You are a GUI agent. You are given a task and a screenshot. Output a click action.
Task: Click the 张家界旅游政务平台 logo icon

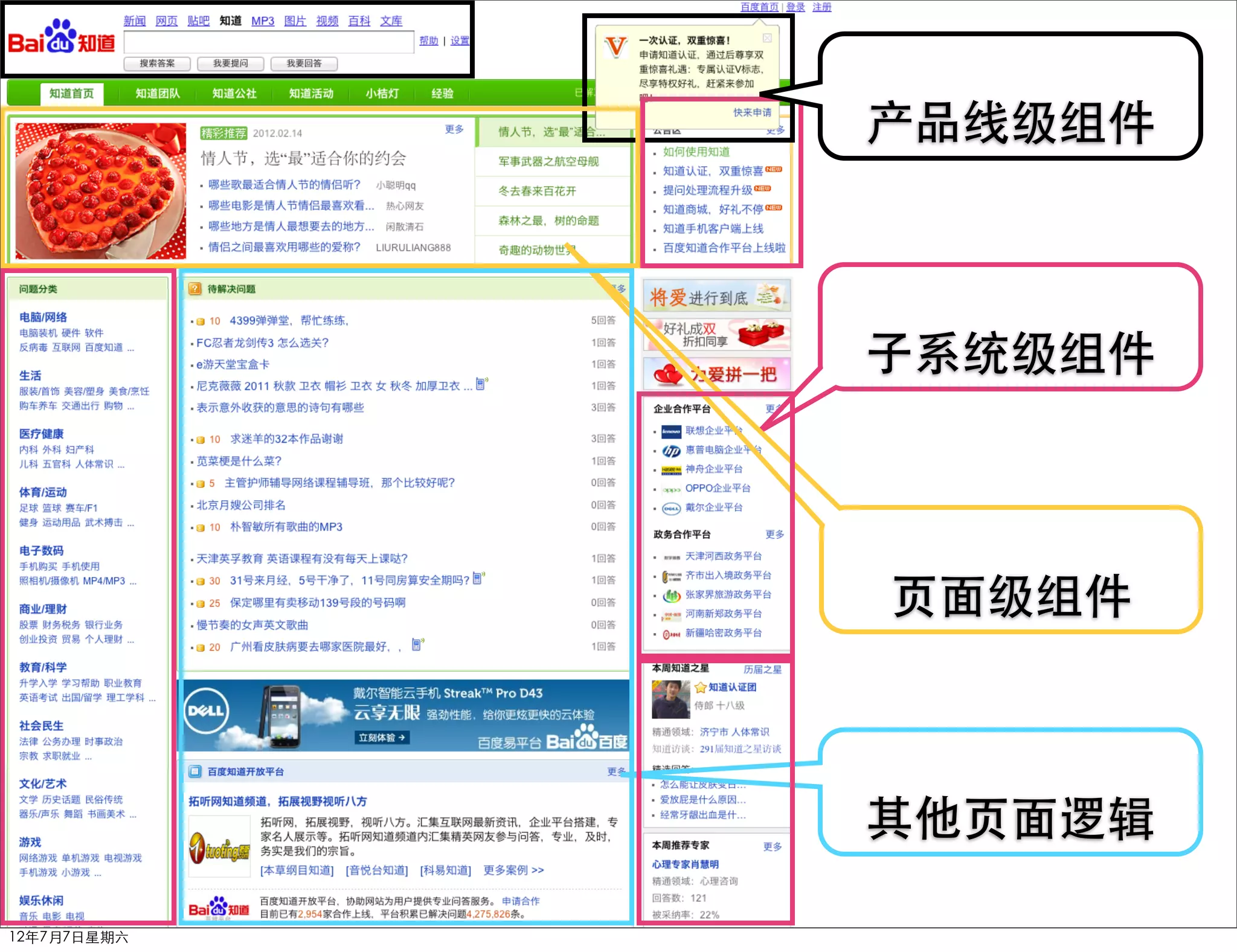671,596
